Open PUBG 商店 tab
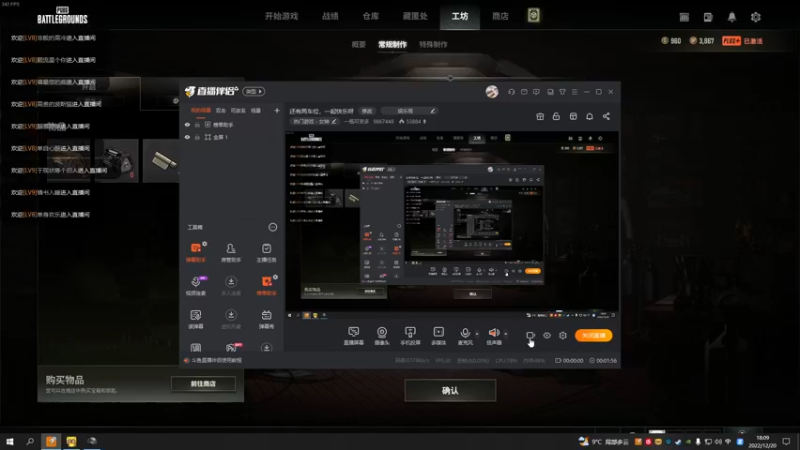The height and width of the screenshot is (450, 800). point(500,16)
